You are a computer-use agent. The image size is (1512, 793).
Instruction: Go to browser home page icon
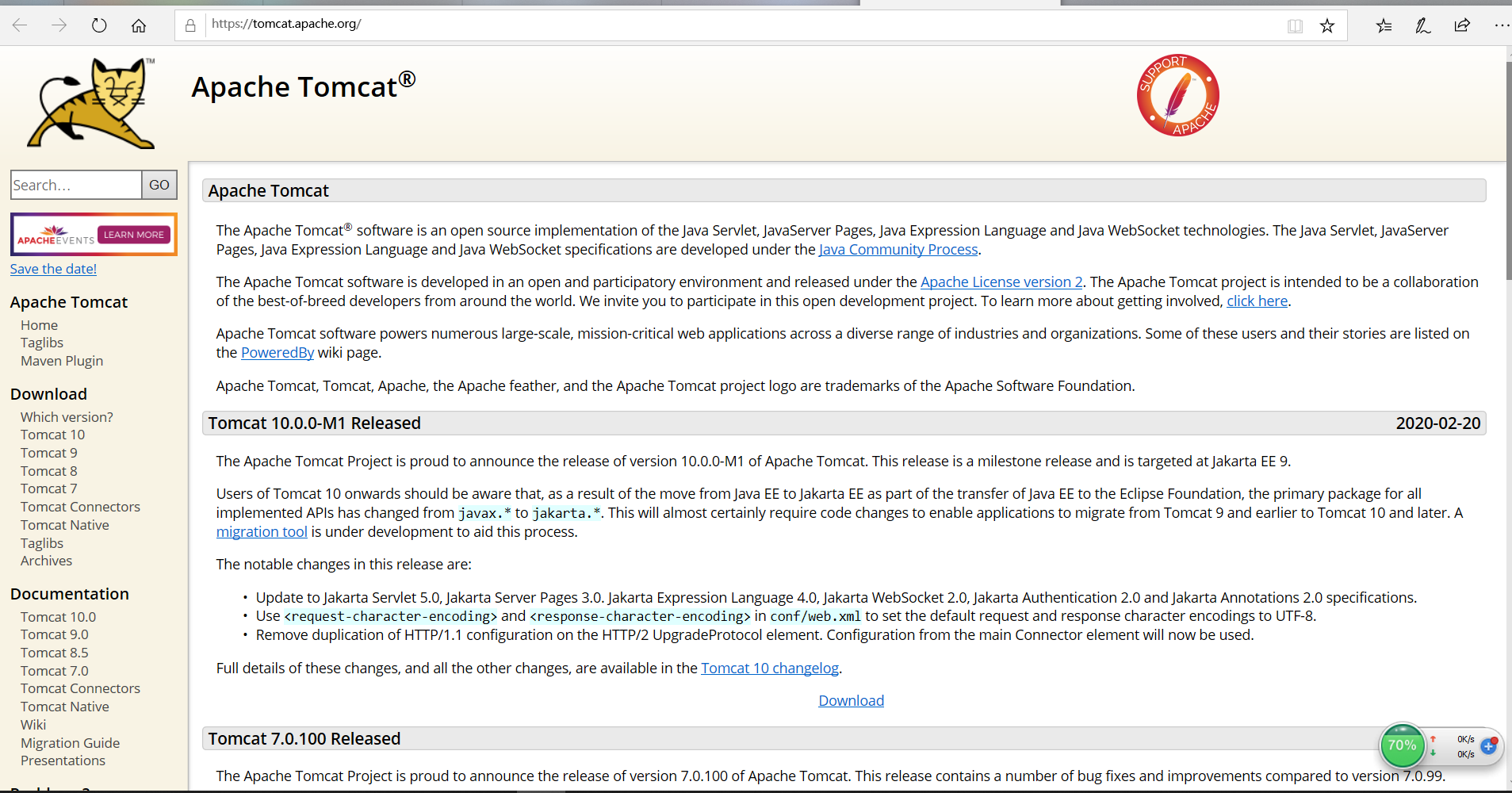[139, 25]
